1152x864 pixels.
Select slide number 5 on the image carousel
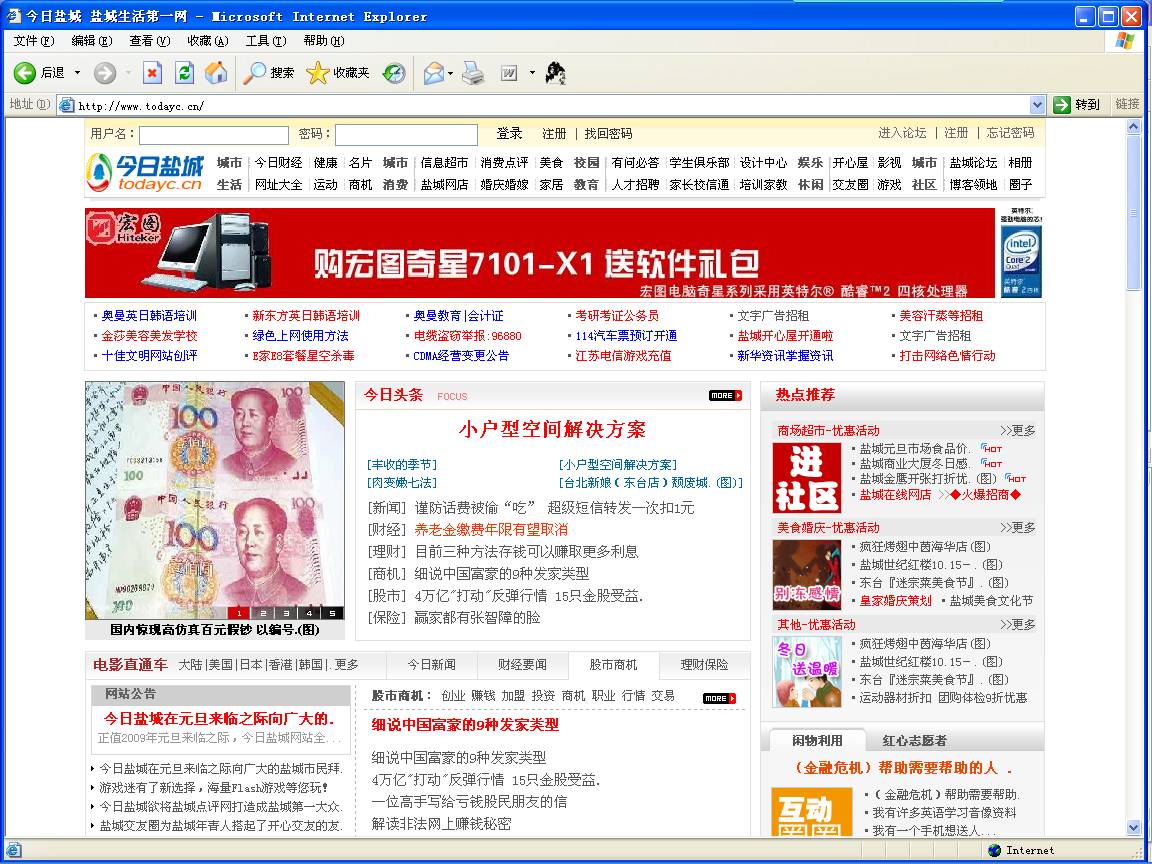pyautogui.click(x=332, y=613)
